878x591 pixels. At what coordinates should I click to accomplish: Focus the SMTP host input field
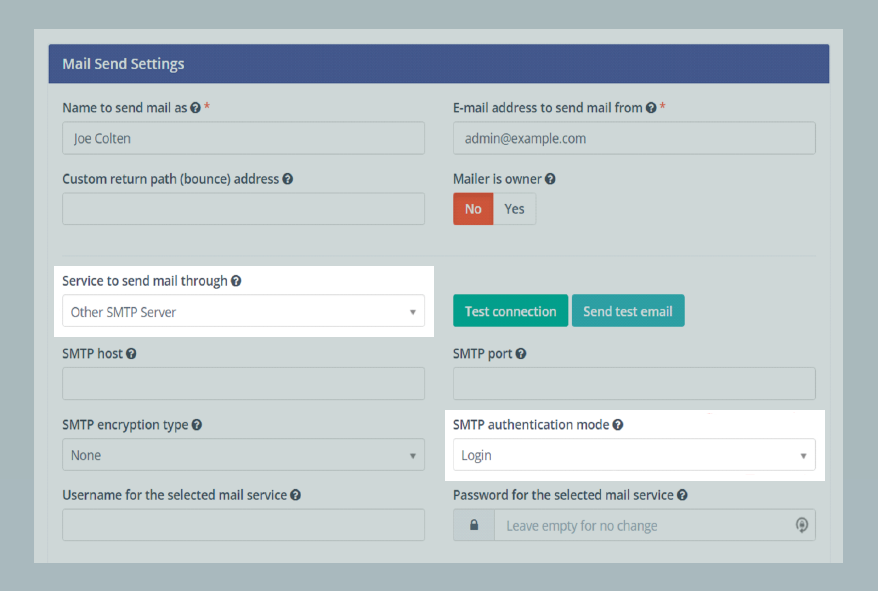point(243,384)
